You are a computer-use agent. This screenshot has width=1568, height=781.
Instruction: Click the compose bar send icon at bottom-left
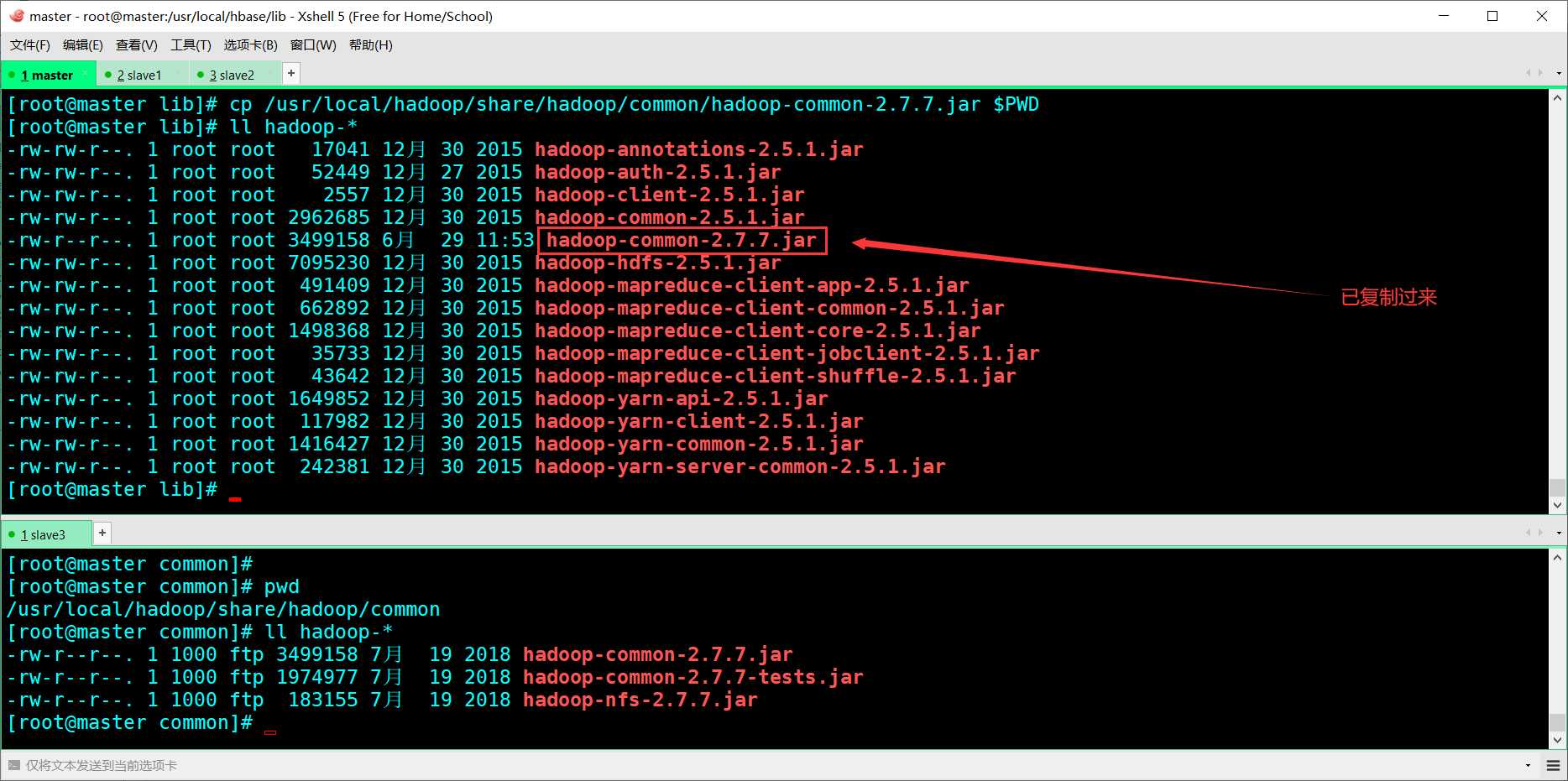13,765
